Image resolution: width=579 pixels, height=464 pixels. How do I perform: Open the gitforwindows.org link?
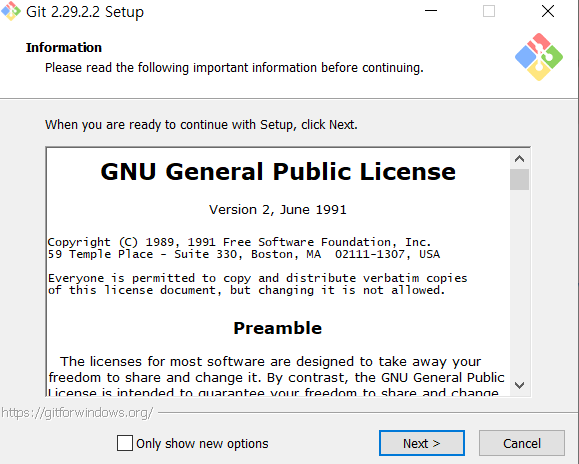point(77,413)
